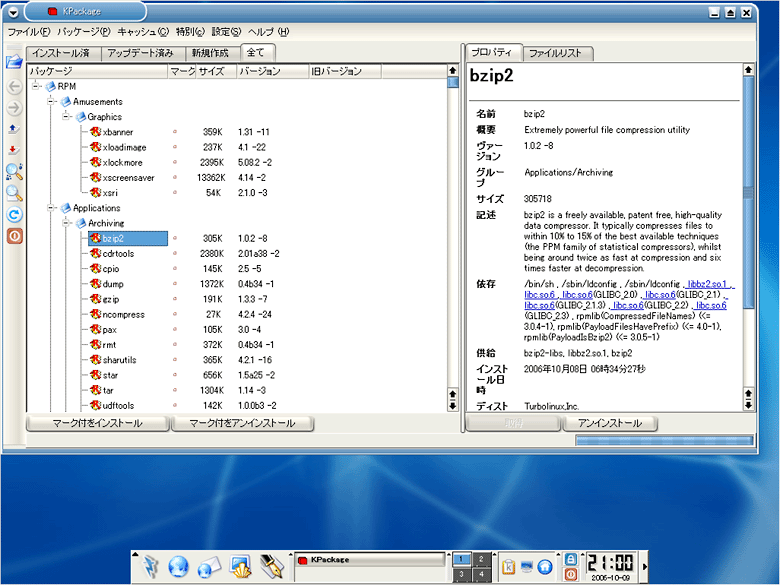Viewport: 780px width, 585px height.
Task: Click the マーク付をインストール button
Action: [98, 423]
